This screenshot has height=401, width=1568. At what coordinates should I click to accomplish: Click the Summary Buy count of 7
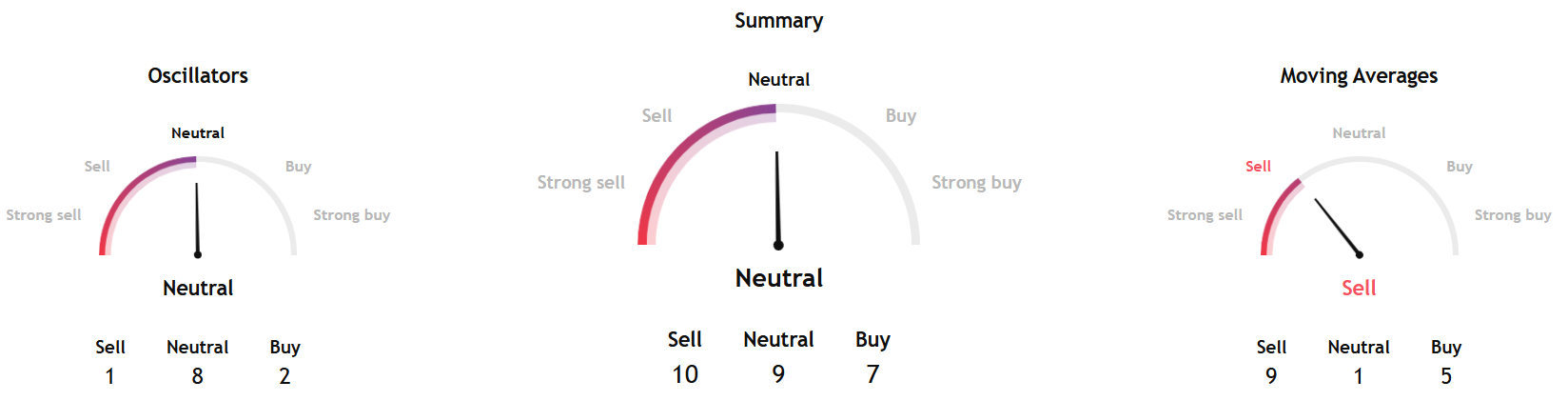(x=872, y=374)
